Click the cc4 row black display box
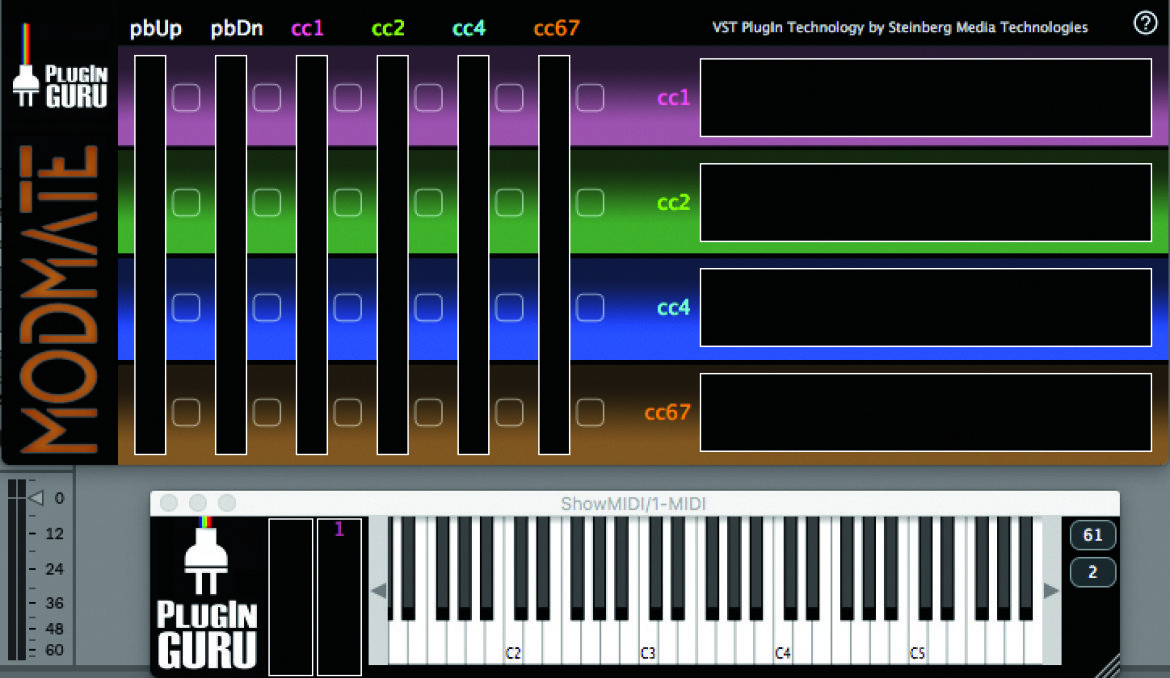 925,307
